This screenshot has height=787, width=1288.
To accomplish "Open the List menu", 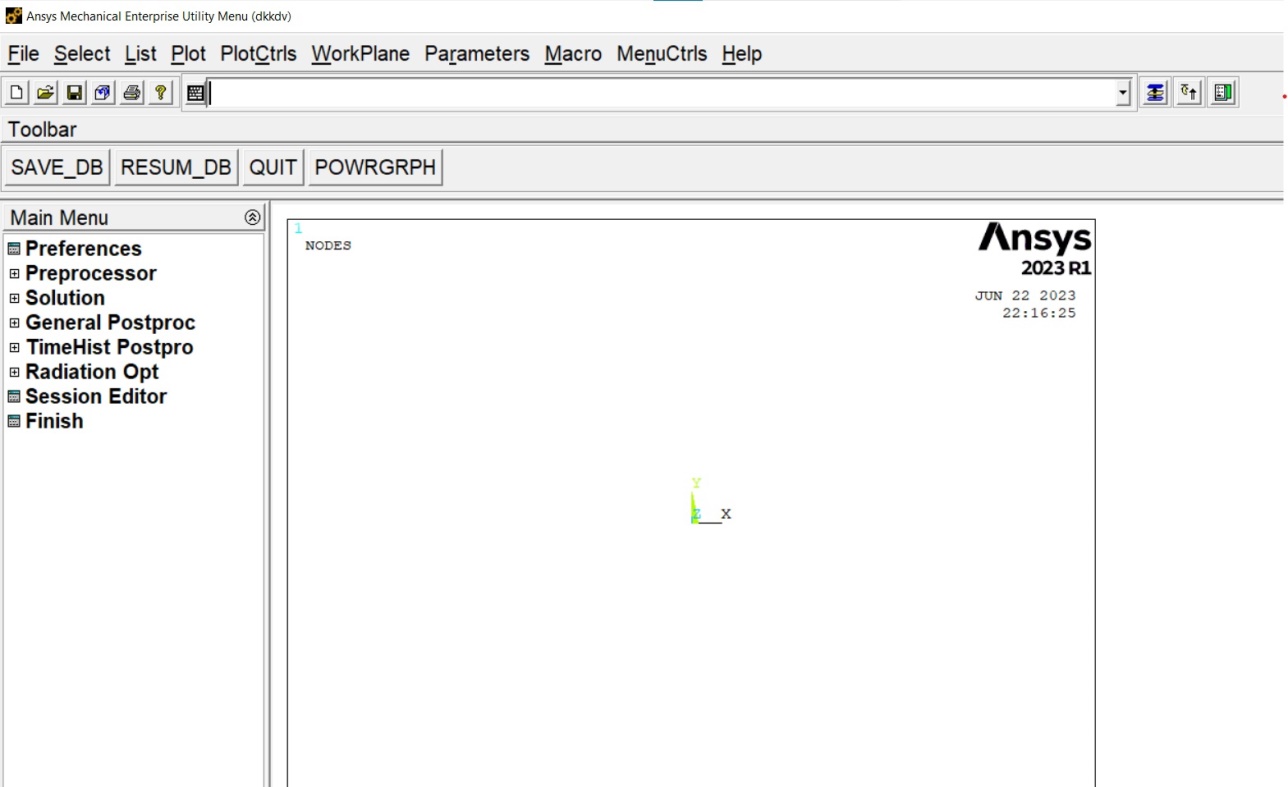I will click(x=140, y=54).
